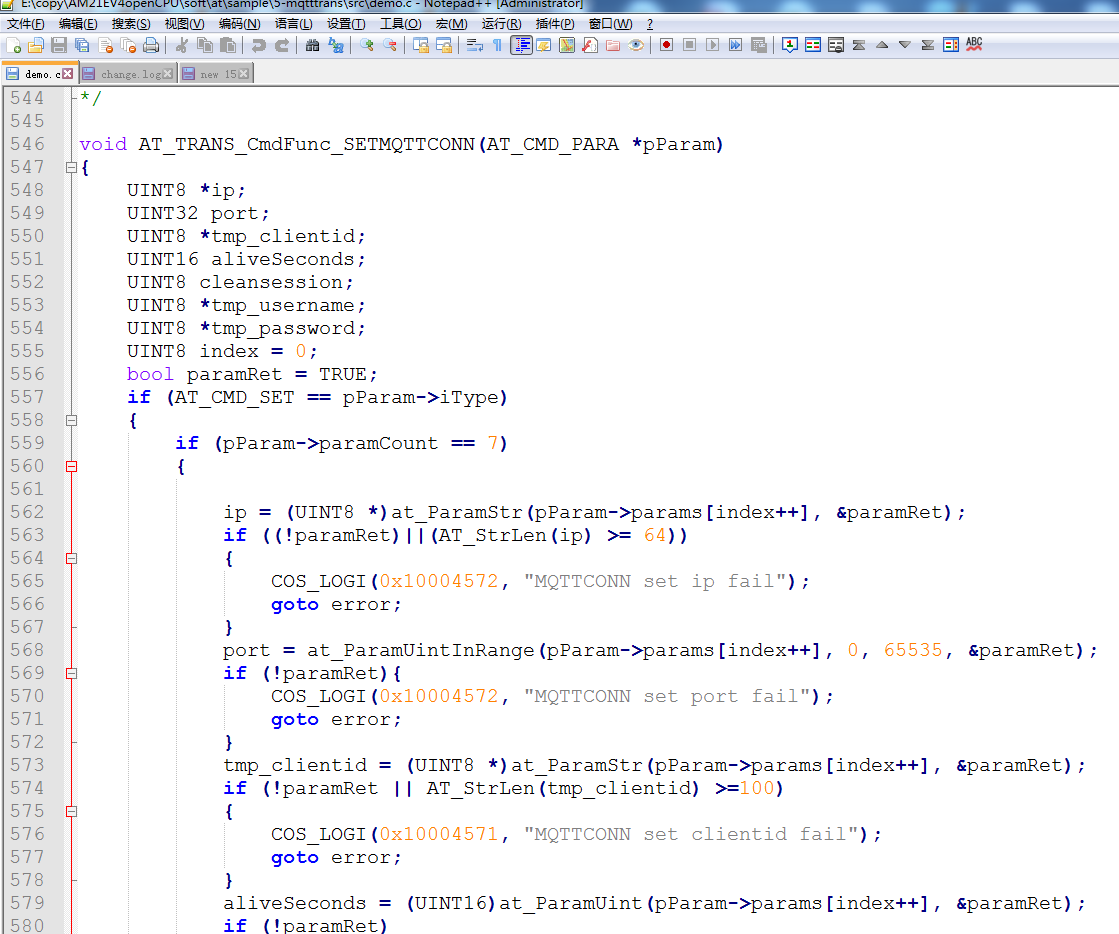Image resolution: width=1119 pixels, height=934 pixels.
Task: Click the Print toolbar icon
Action: pos(151,45)
